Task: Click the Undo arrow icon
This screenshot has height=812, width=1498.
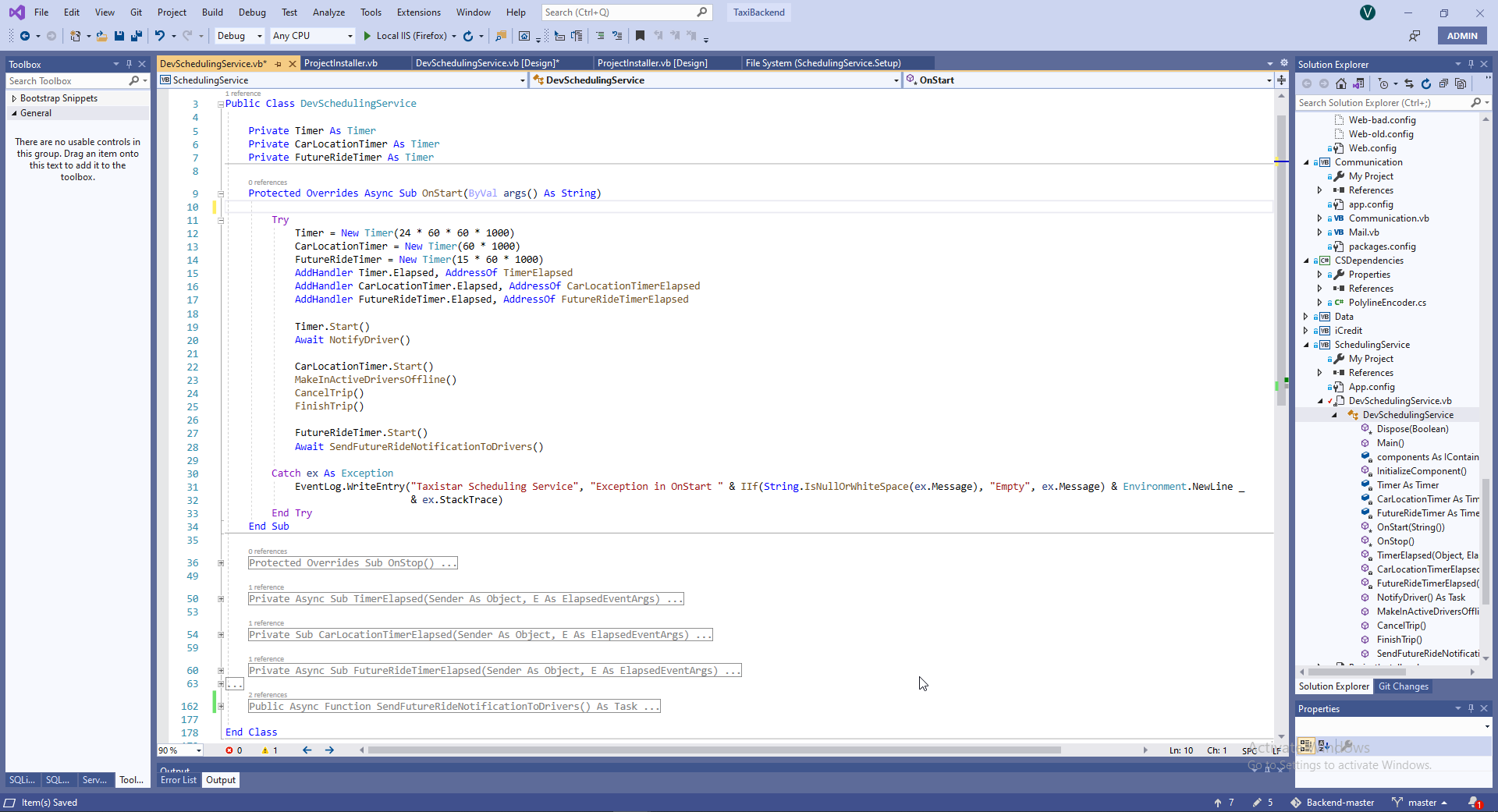Action: [160, 36]
